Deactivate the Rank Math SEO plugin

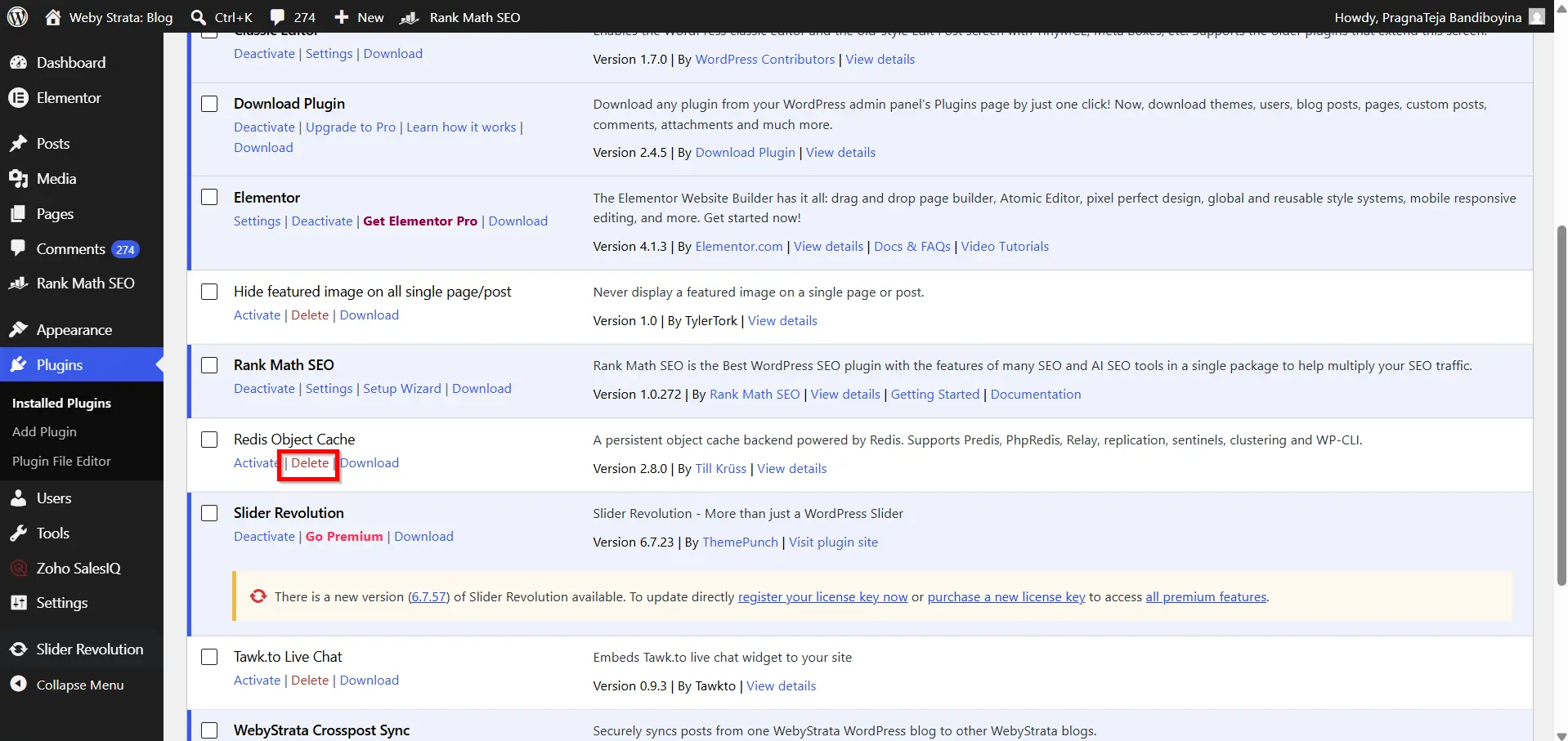(x=264, y=389)
